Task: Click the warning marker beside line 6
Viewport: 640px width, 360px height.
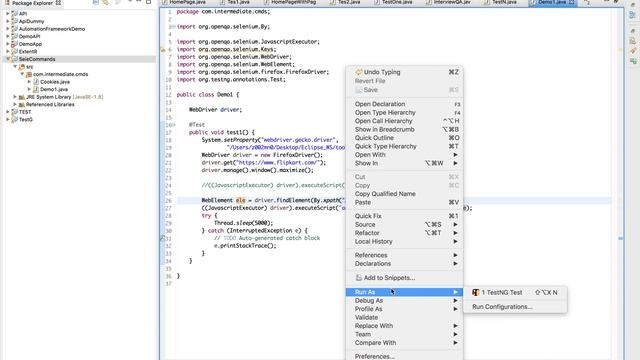Action: tap(162, 49)
